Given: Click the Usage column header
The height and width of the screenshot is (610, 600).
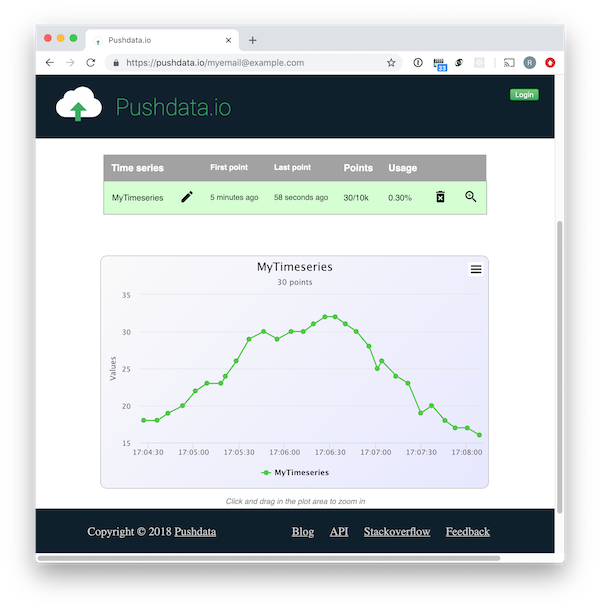Looking at the screenshot, I should click(402, 168).
